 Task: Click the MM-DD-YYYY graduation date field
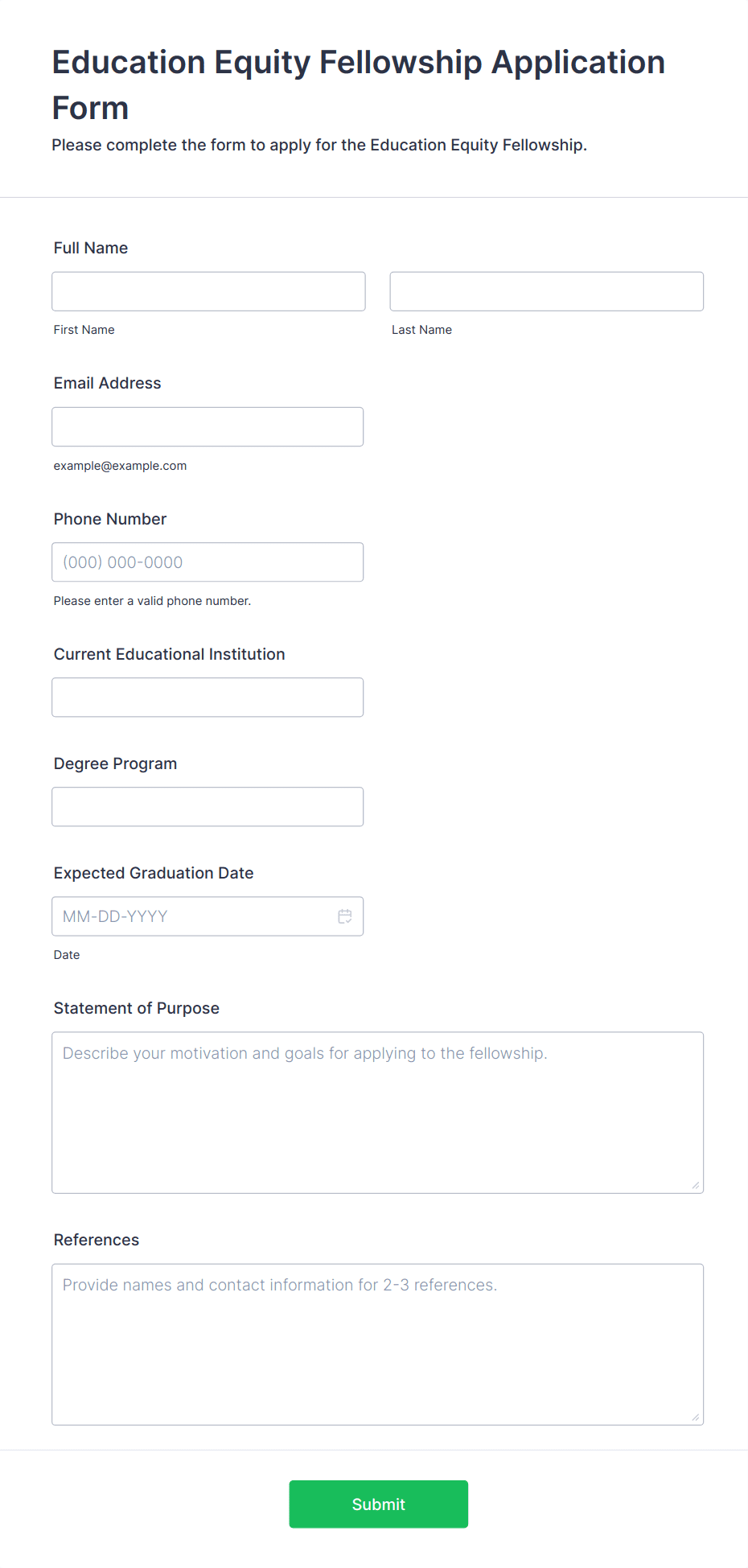pos(193,916)
